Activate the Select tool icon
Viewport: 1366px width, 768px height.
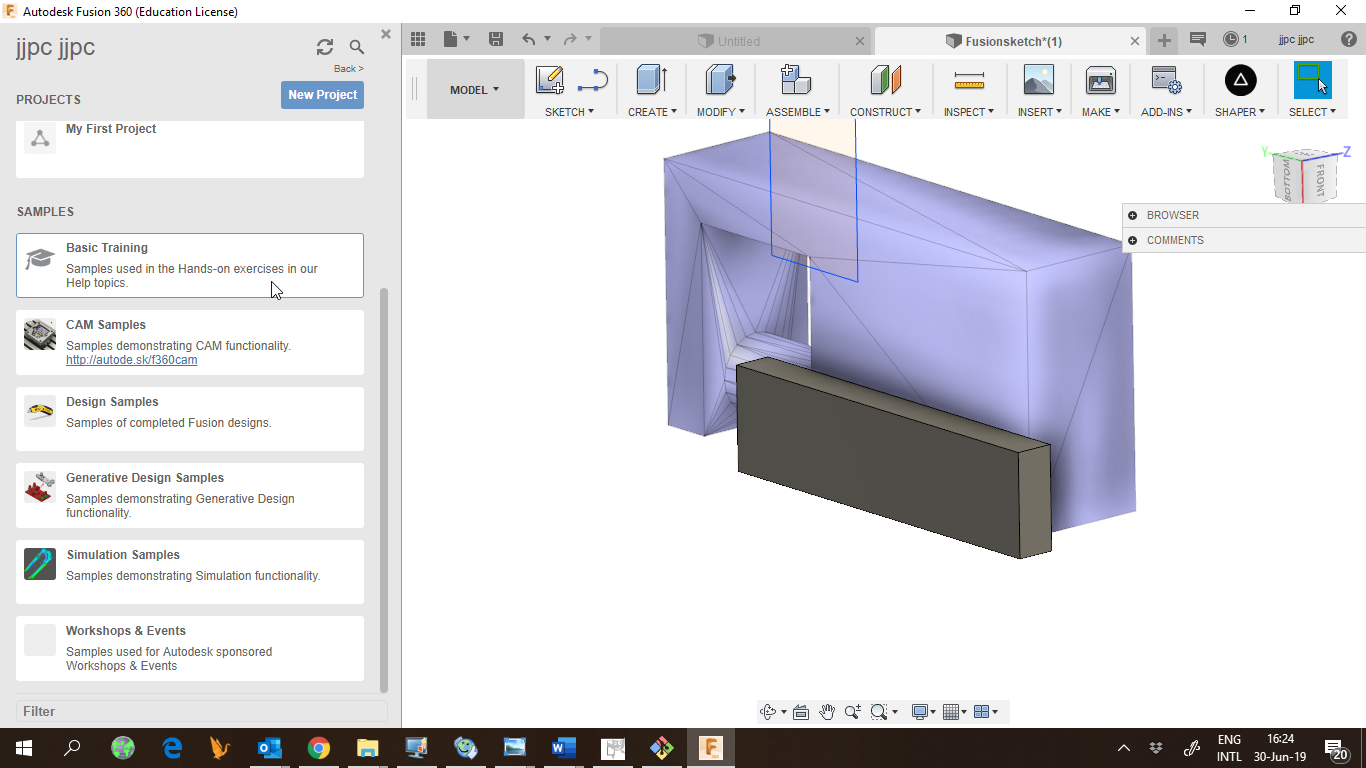point(1312,80)
